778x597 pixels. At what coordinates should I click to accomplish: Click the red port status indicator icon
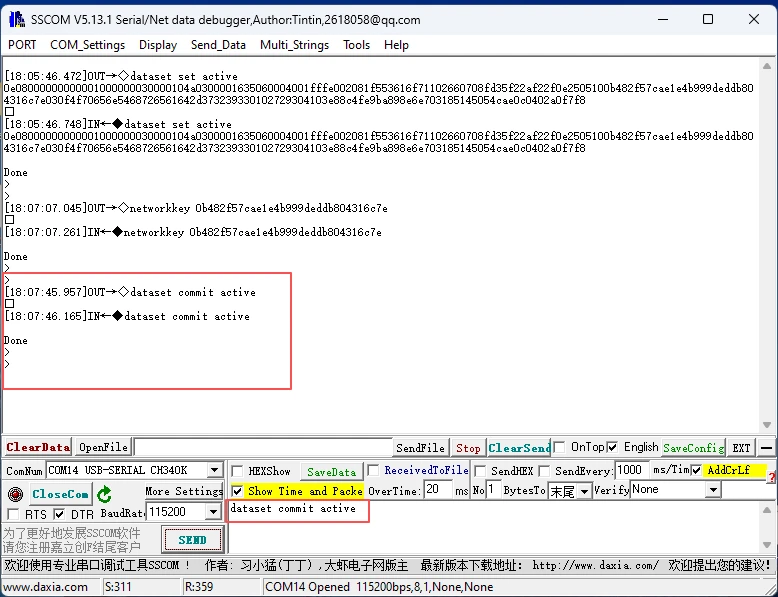click(15, 494)
